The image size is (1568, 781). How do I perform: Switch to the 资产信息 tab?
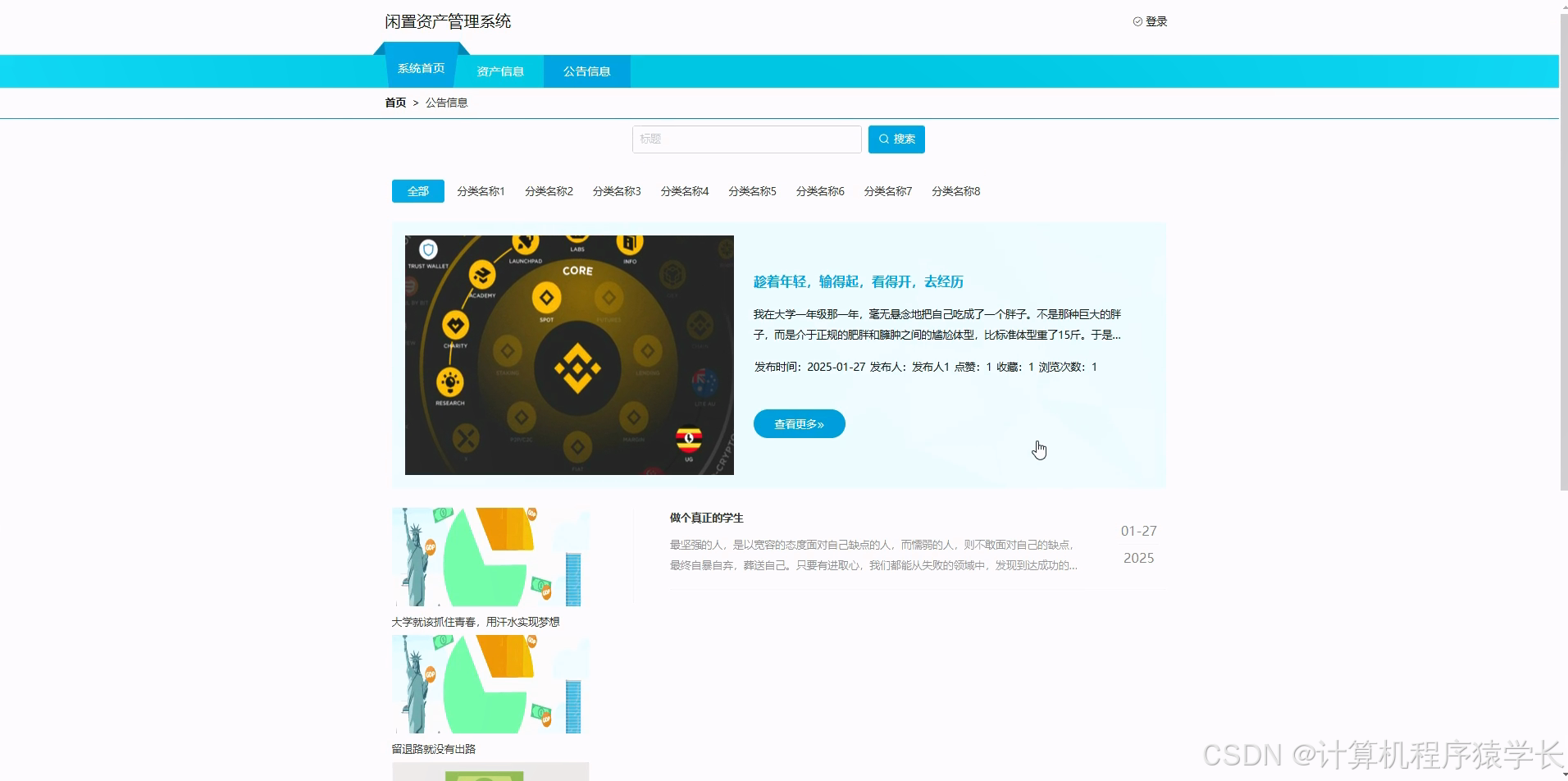500,71
